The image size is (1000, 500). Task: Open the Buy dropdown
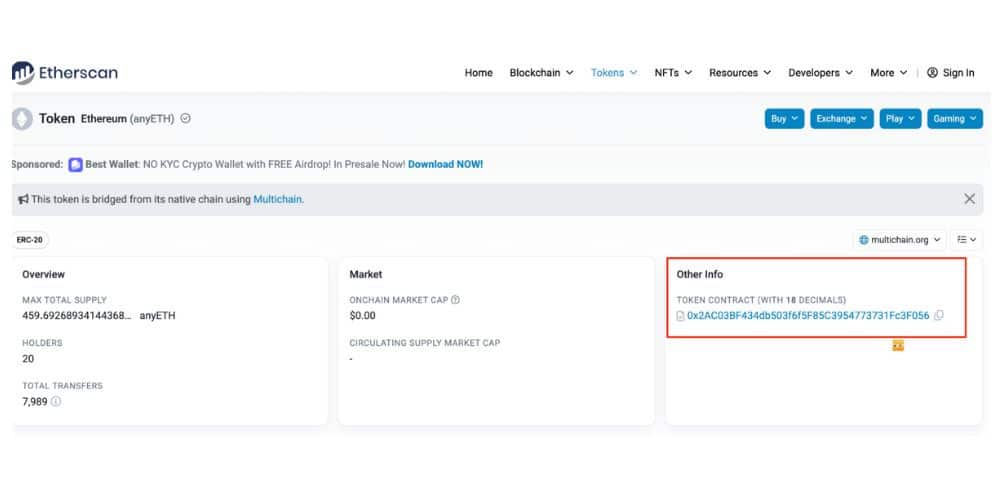pos(784,119)
